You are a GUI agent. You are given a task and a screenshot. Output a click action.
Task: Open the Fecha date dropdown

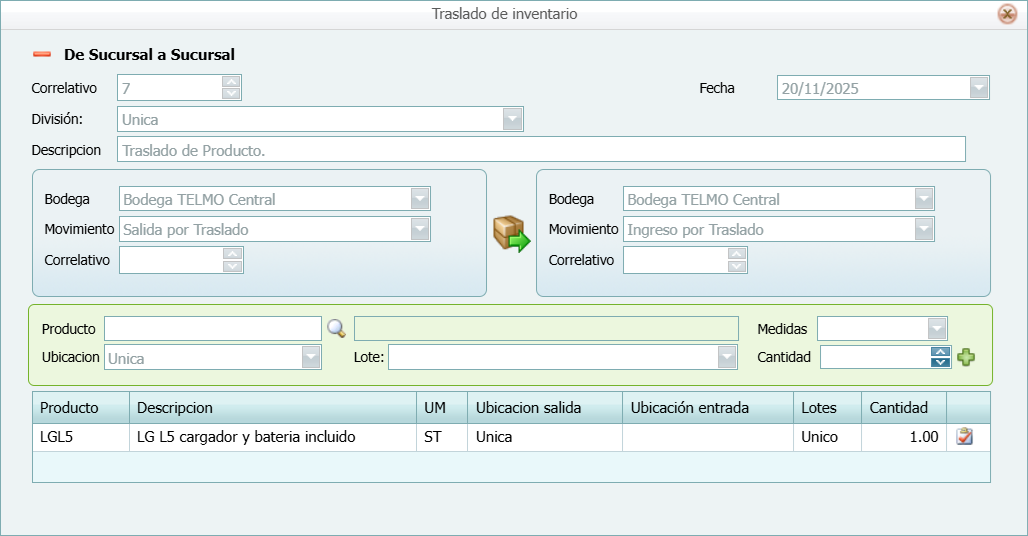(979, 88)
